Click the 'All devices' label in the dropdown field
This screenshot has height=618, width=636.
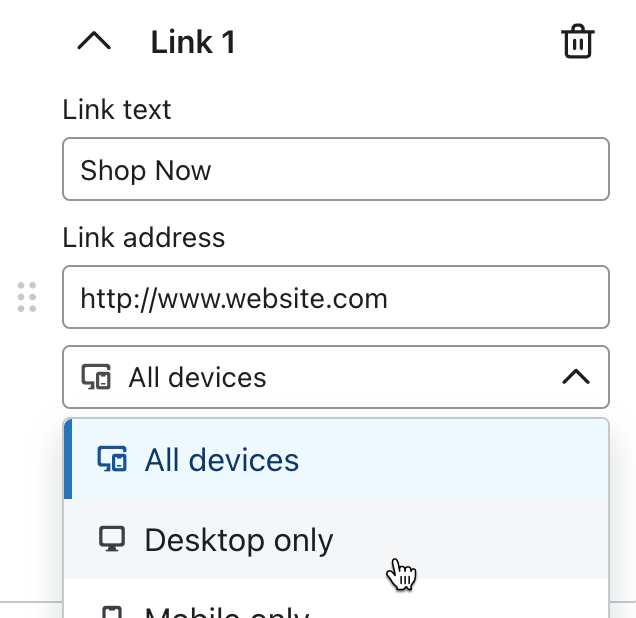click(x=197, y=378)
